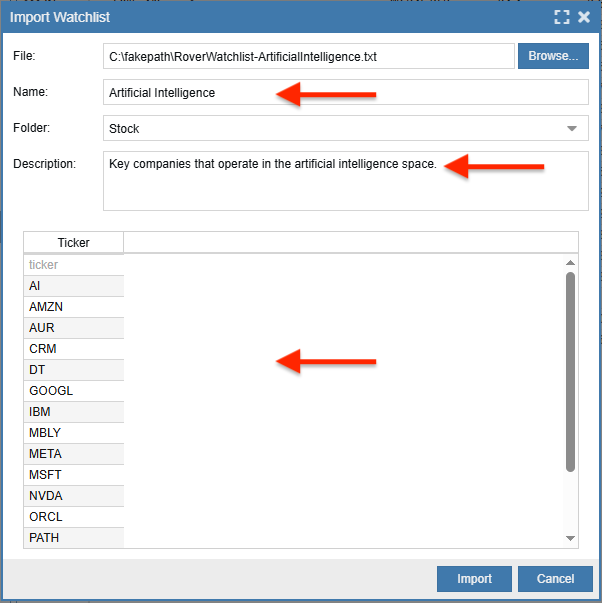Click the ticker list scroll down arrow
Screen dimensions: 602x603
pyautogui.click(x=570, y=538)
